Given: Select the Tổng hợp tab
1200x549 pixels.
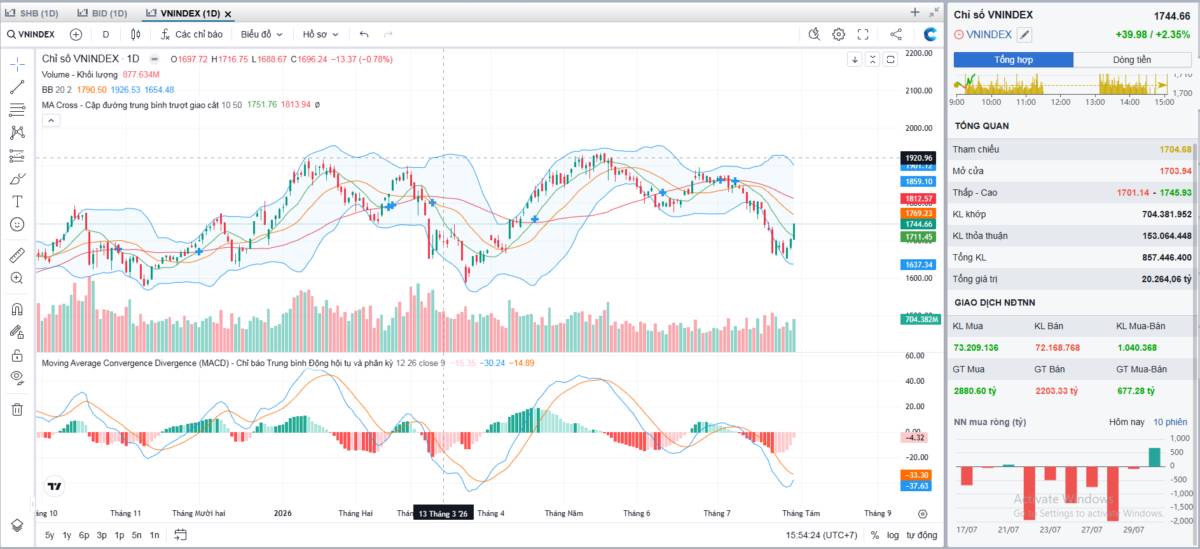Looking at the screenshot, I should pyautogui.click(x=1014, y=60).
